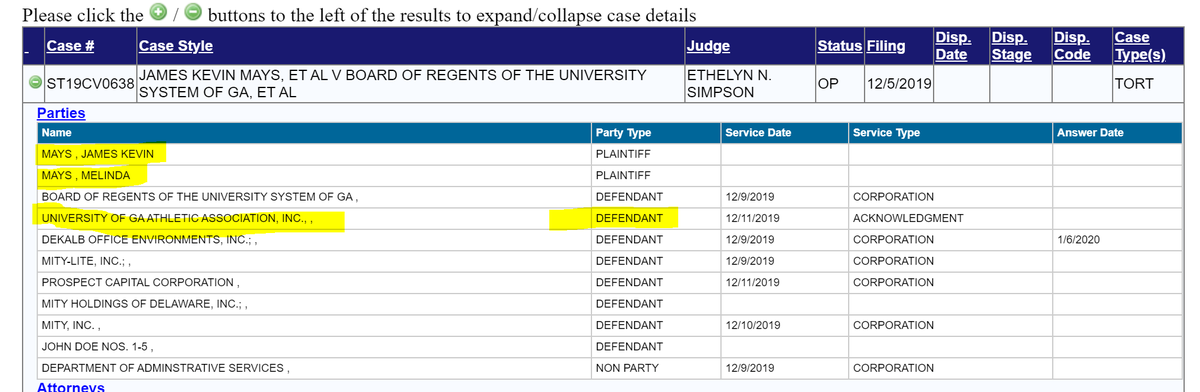1200x392 pixels.
Task: Sort by Disp. Stage header
Action: (1012, 46)
